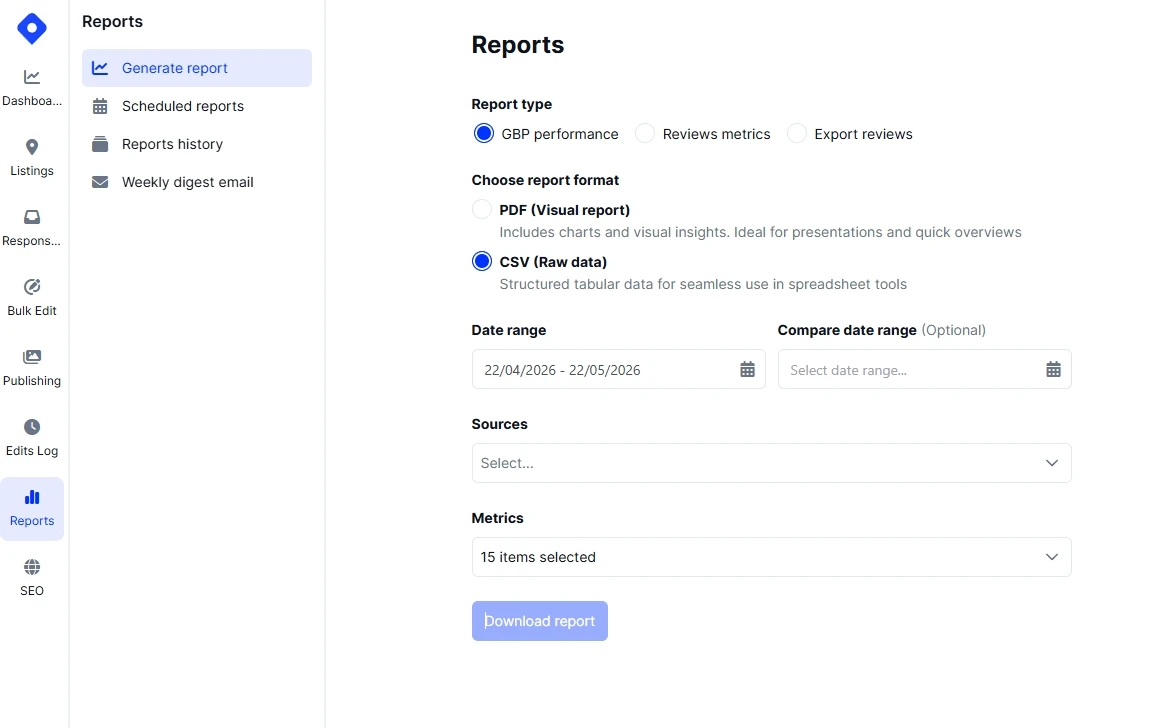This screenshot has height=728, width=1161.
Task: Click the Weekly digest email envelope icon
Action: tap(100, 182)
